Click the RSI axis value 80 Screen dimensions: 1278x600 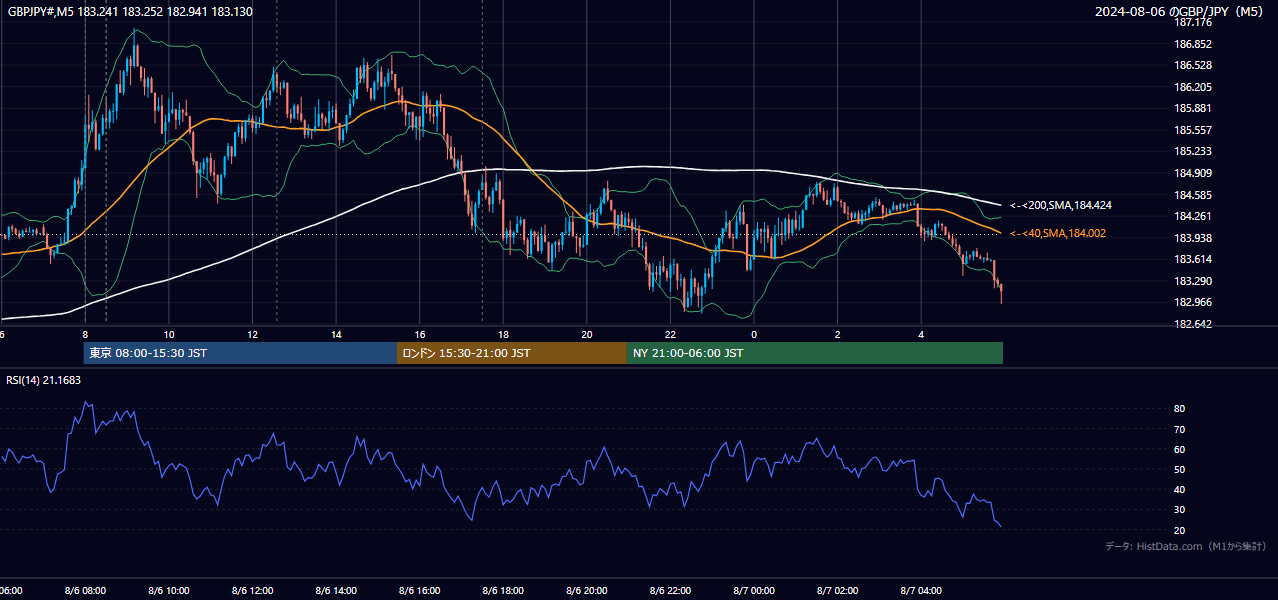tap(1180, 409)
